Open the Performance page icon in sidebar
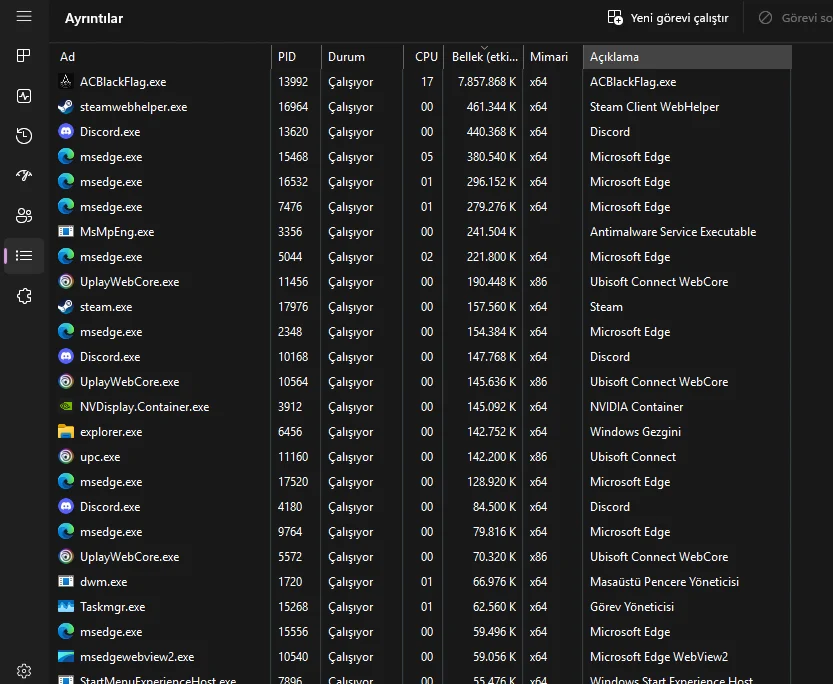 [x=24, y=96]
